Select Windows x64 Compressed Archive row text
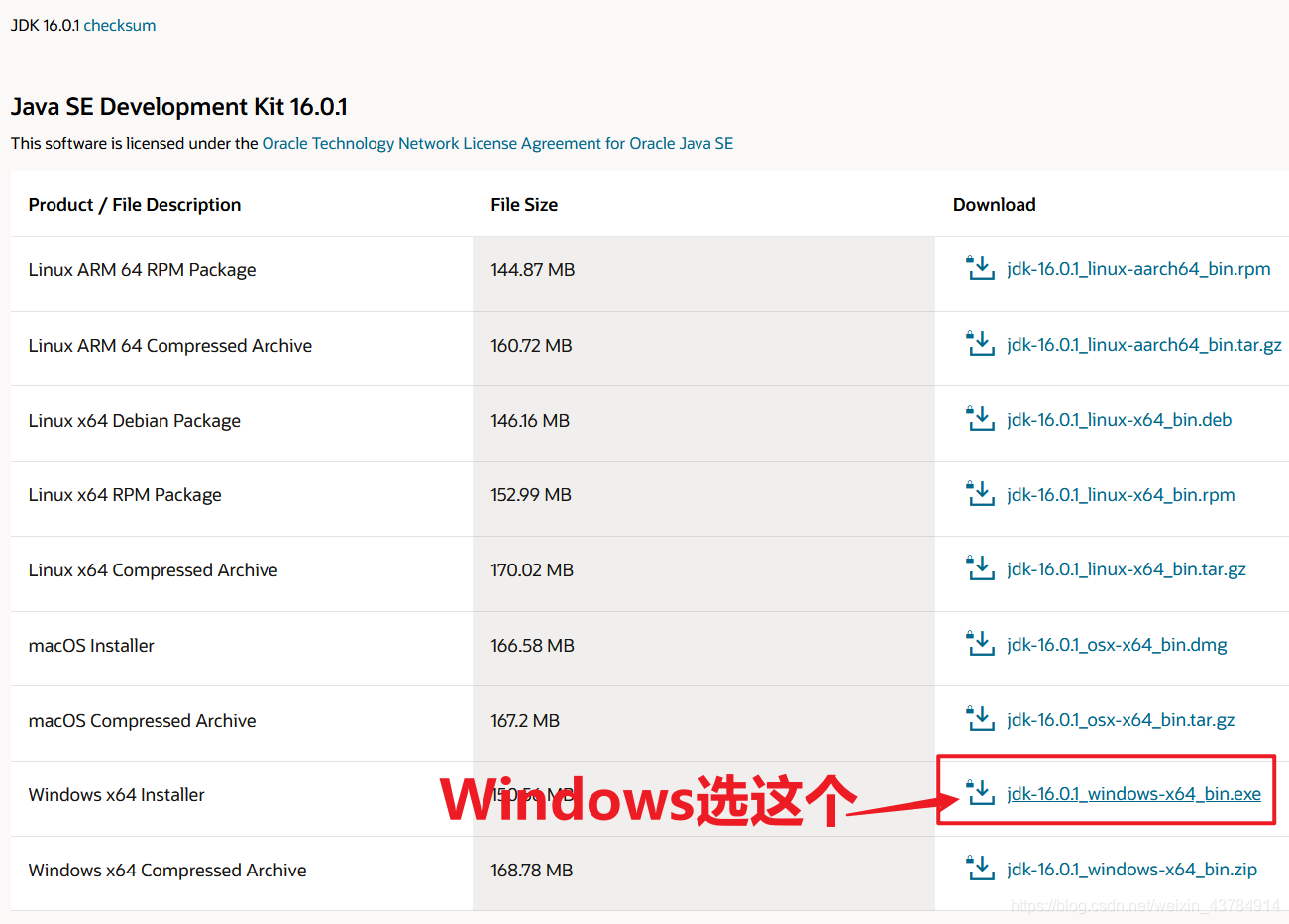 pos(167,871)
